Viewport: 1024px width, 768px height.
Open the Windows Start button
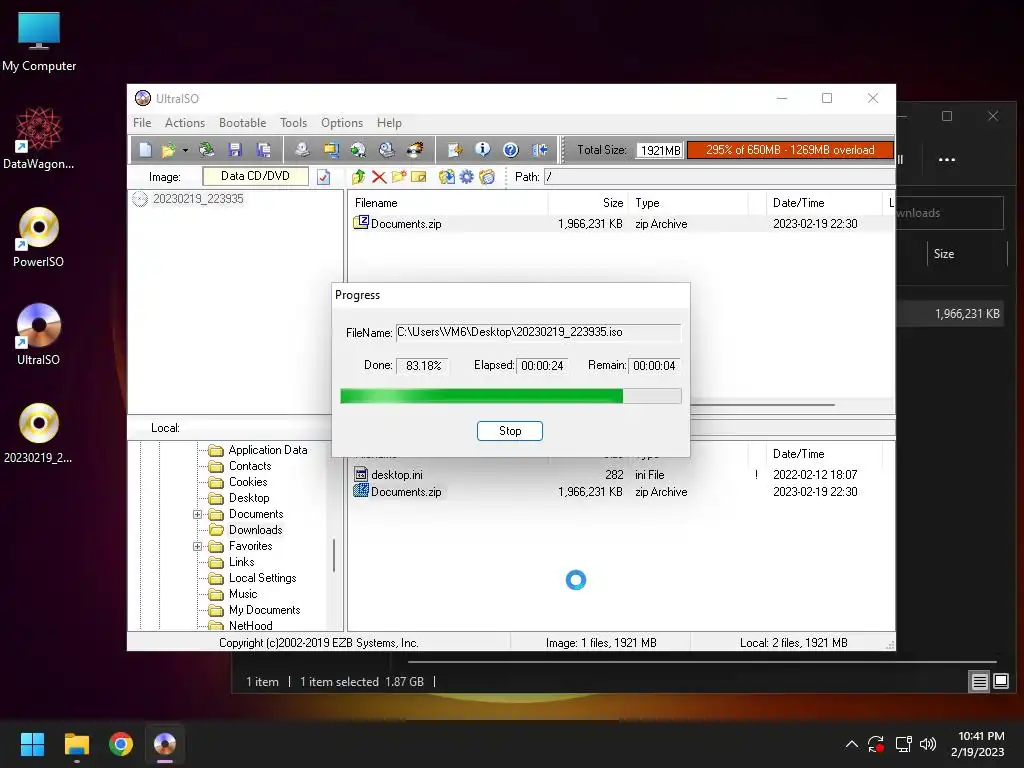tap(32, 744)
